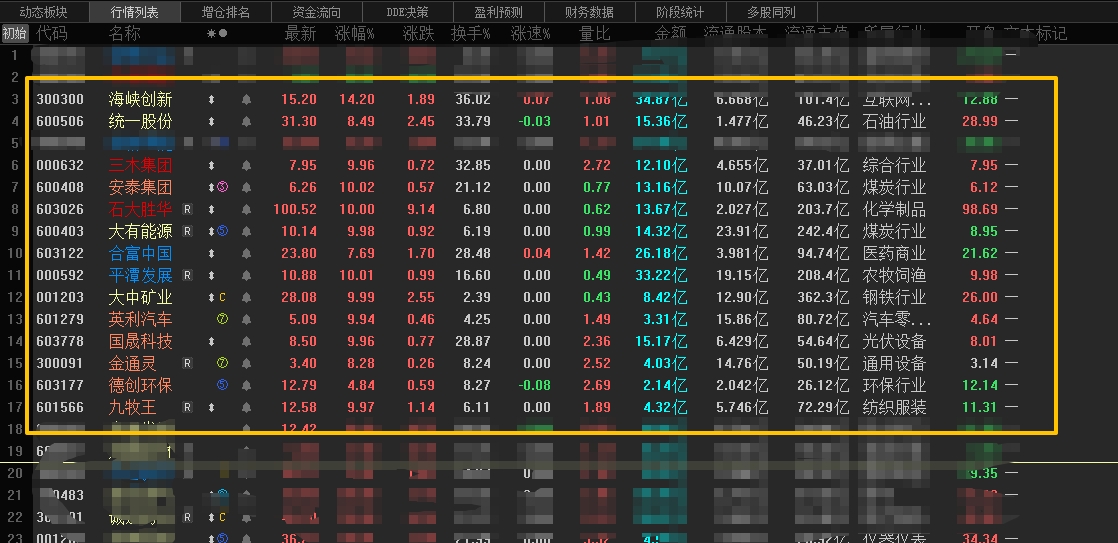This screenshot has width=1118, height=543.
Task: Select the 行情列表 tab
Action: pos(135,12)
